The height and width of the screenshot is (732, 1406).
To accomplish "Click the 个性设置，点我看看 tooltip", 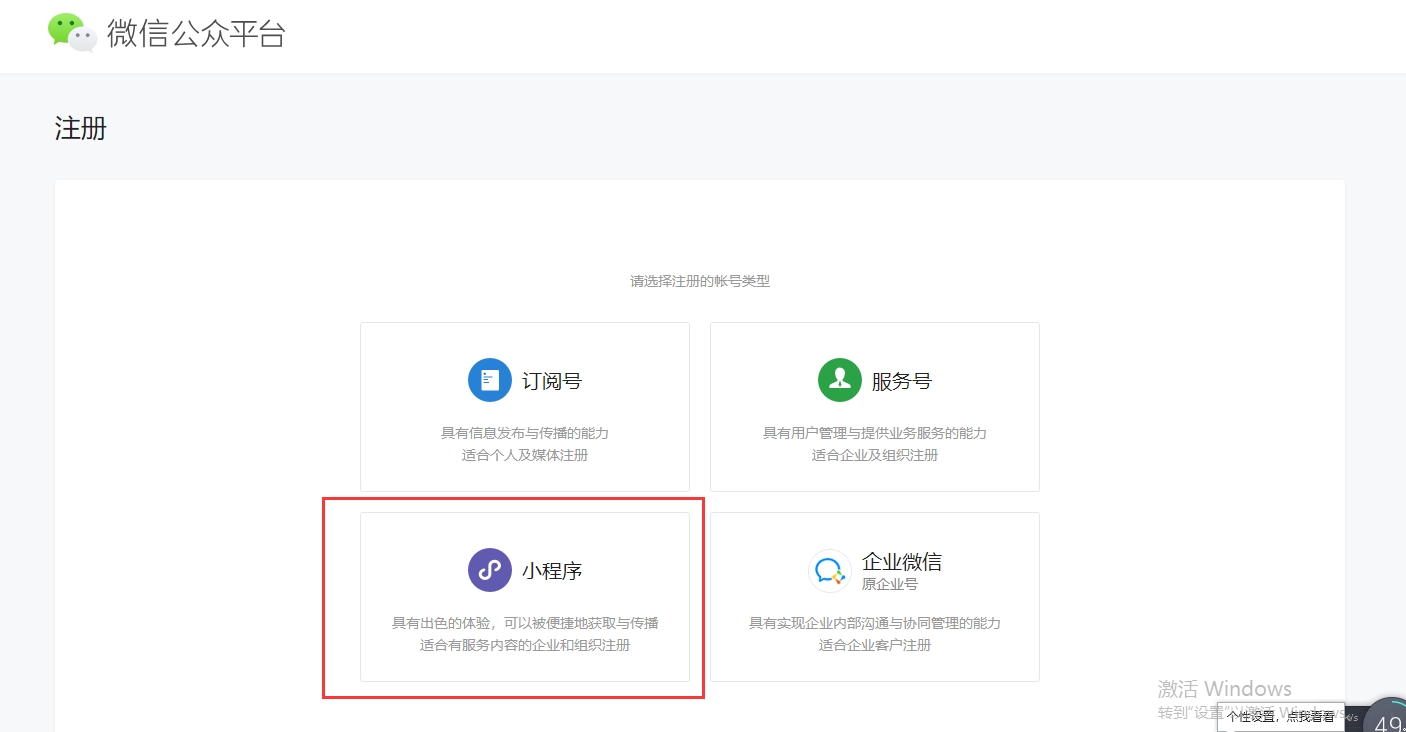I will click(x=1281, y=716).
